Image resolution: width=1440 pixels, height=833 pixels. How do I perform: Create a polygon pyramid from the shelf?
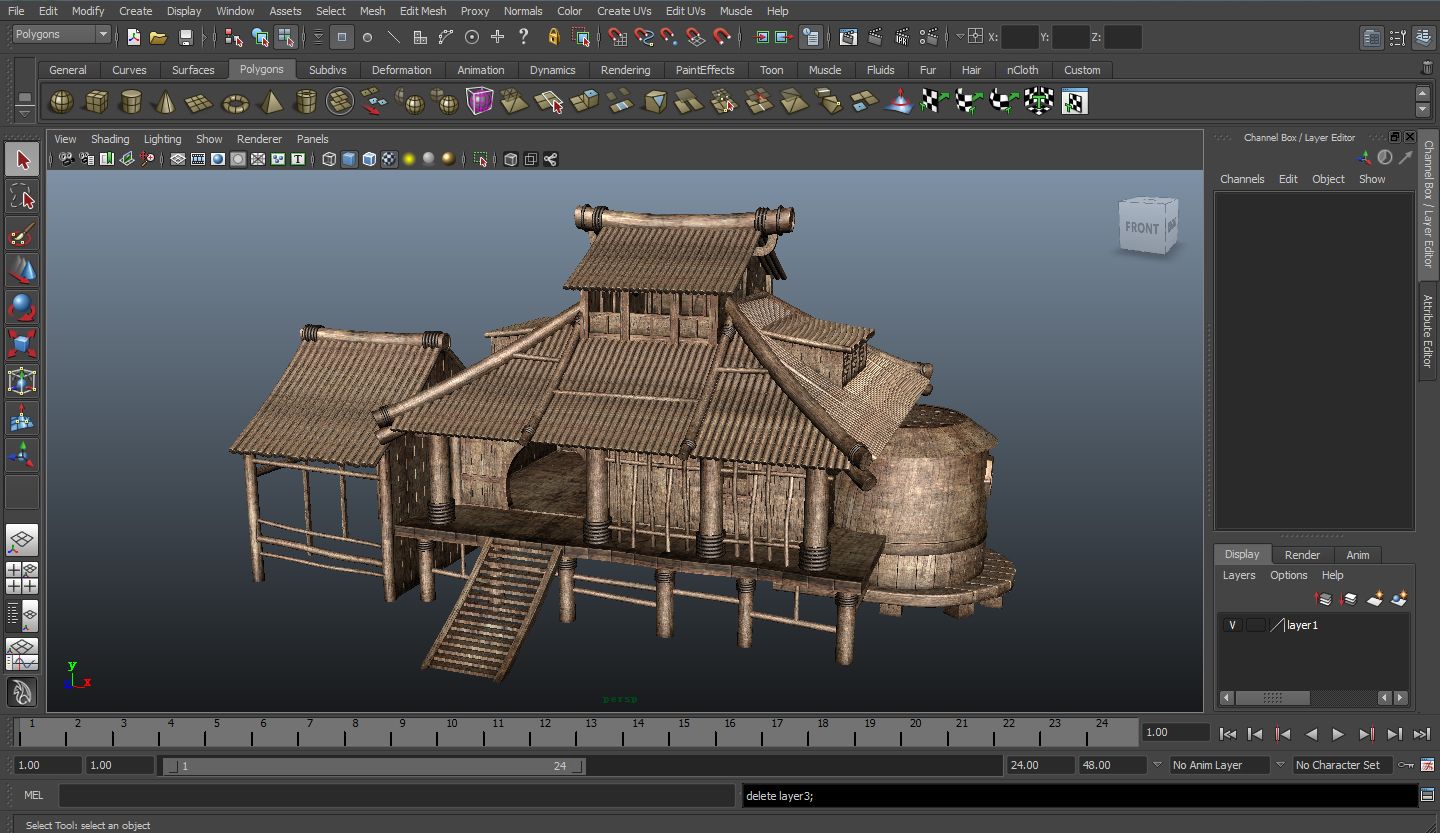(x=270, y=101)
